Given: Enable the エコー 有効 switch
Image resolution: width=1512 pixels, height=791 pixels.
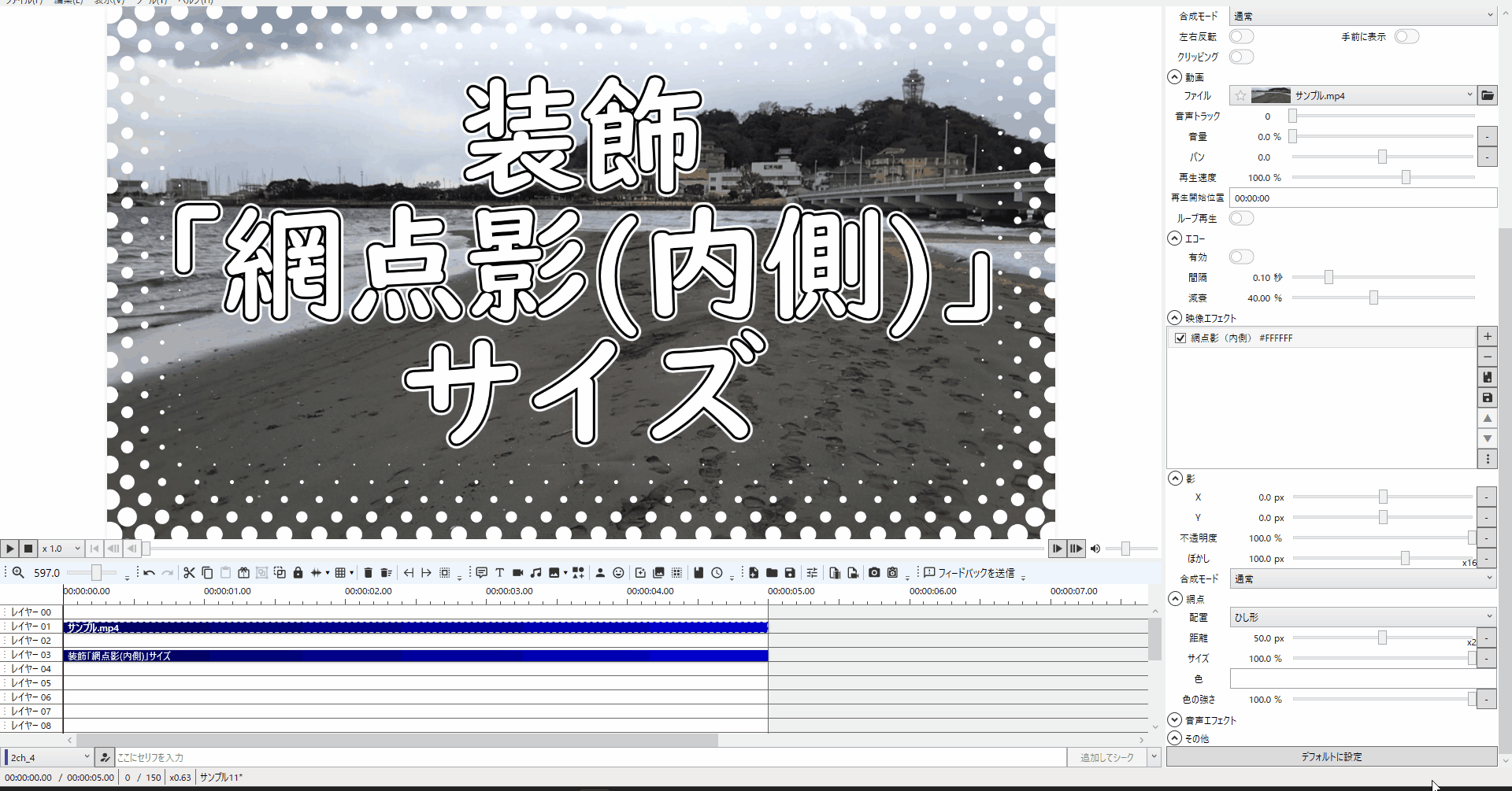Looking at the screenshot, I should click(x=1241, y=257).
